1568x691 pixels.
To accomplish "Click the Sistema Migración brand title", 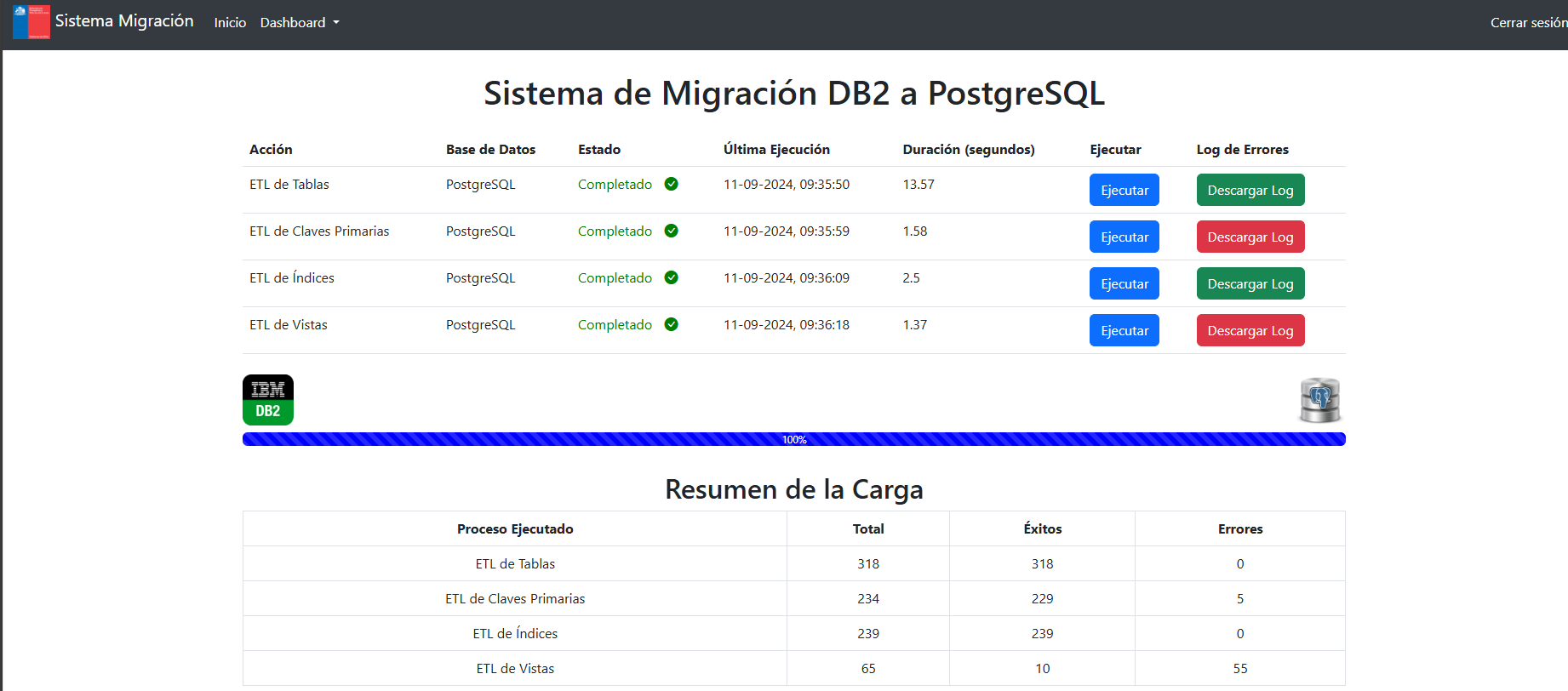I will tap(124, 20).
